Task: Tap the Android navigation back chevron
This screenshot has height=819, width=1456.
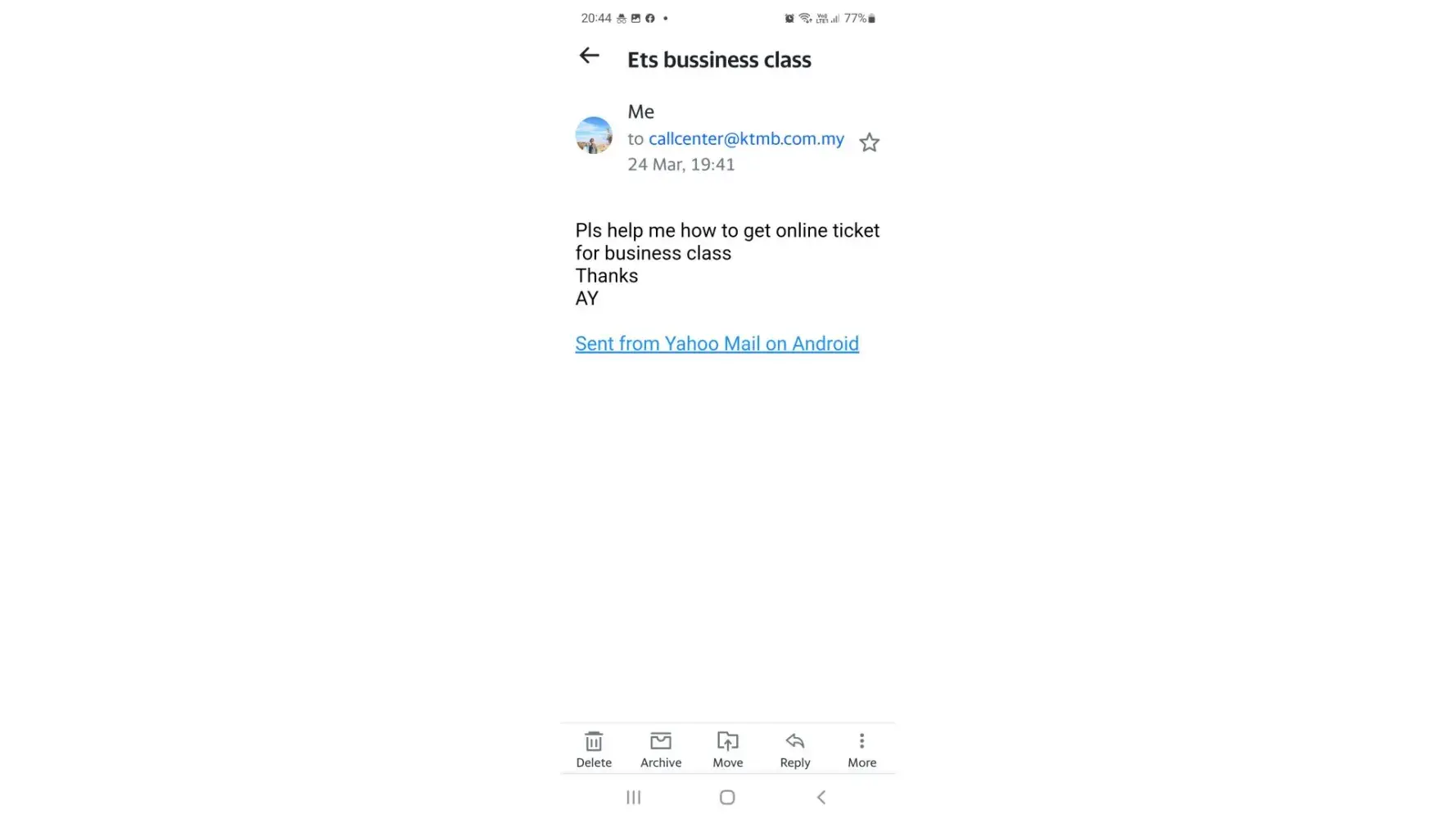Action: pyautogui.click(x=821, y=797)
